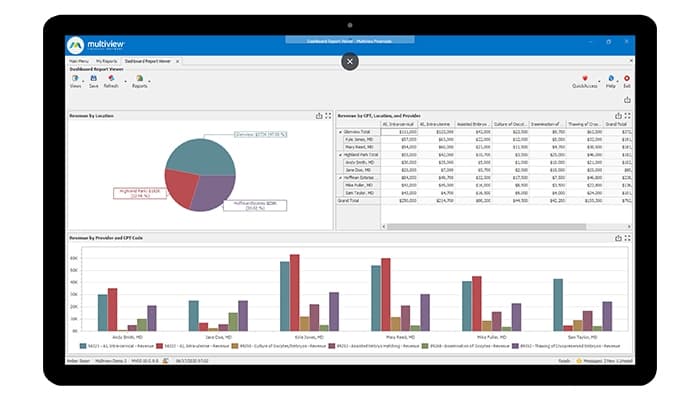Open the Reports toolbar icon
This screenshot has width=700, height=400.
139,80
